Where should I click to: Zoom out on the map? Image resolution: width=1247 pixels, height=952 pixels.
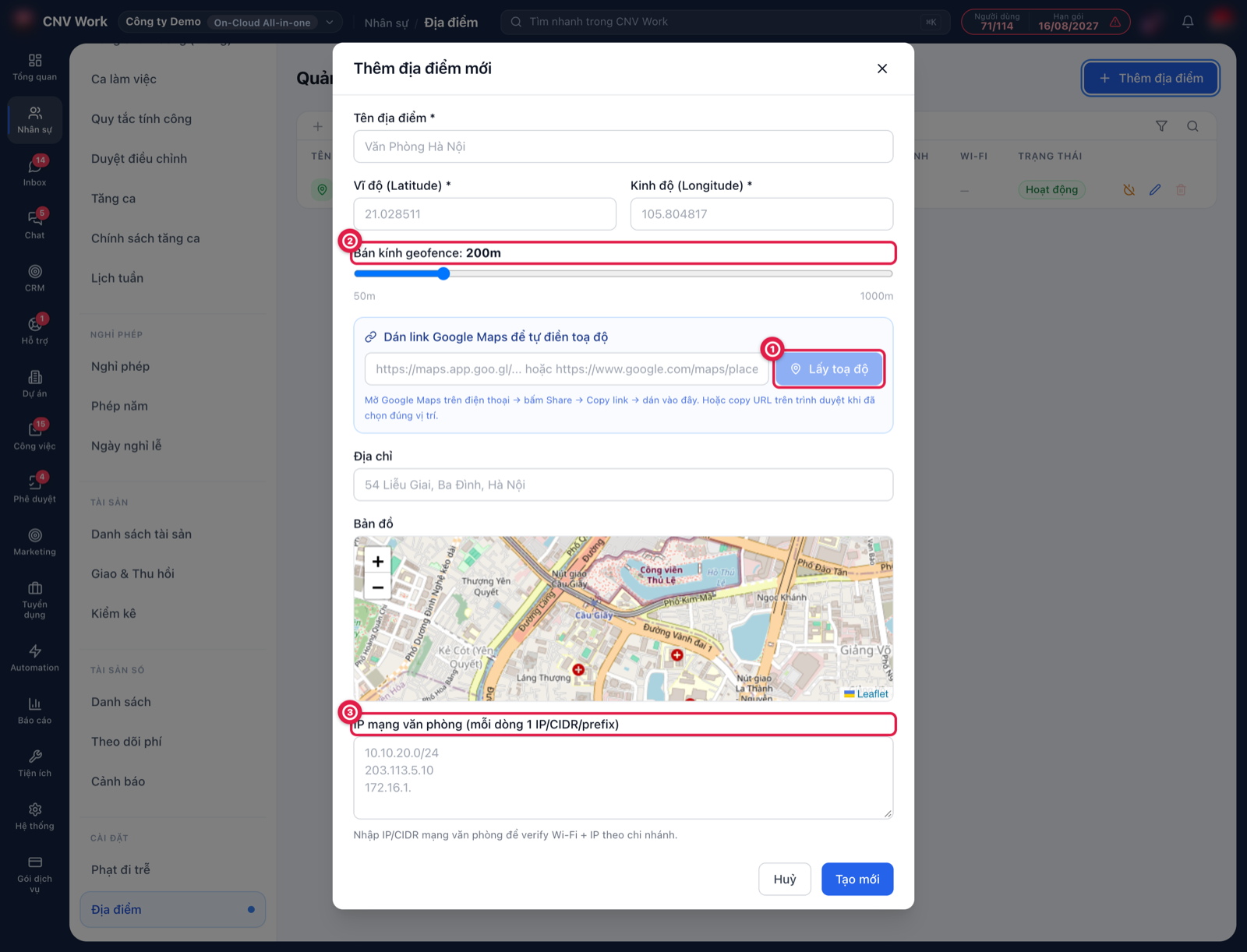point(378,587)
